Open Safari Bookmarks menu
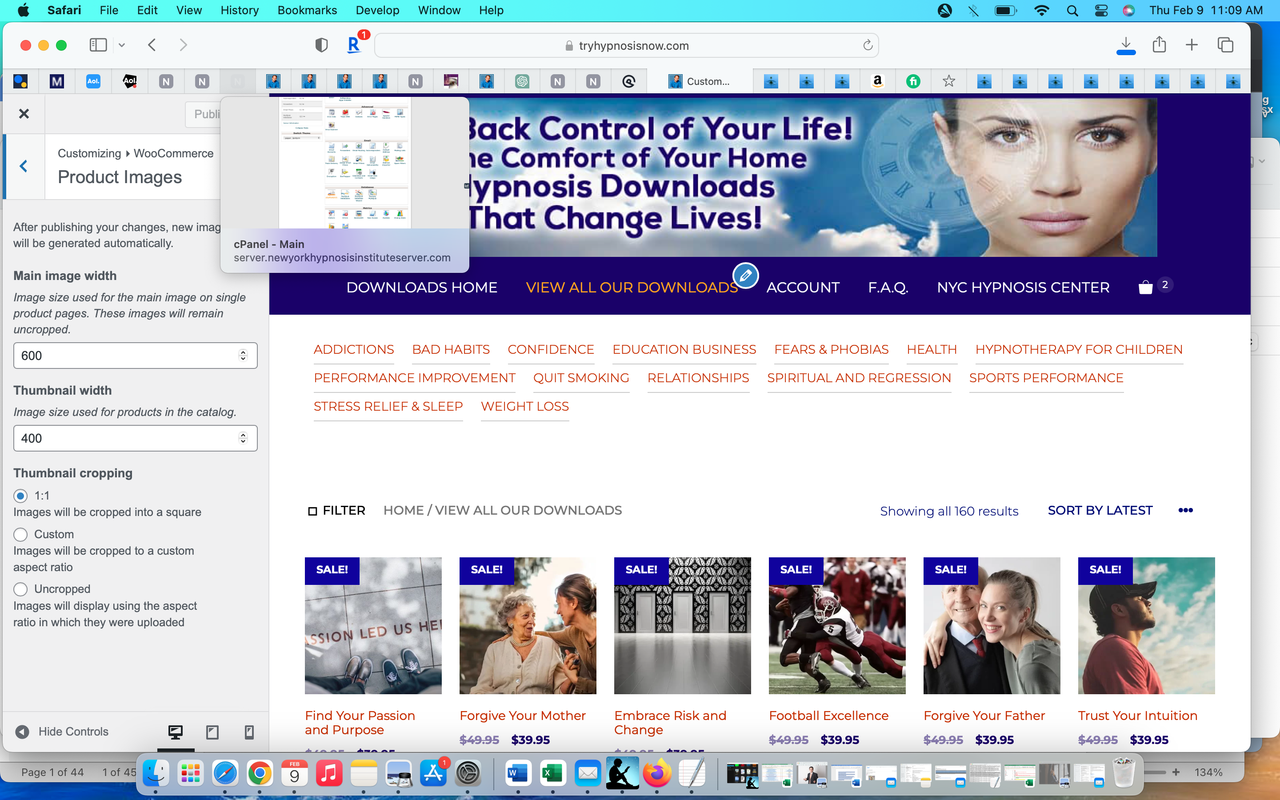This screenshot has height=800, width=1280. pos(308,10)
